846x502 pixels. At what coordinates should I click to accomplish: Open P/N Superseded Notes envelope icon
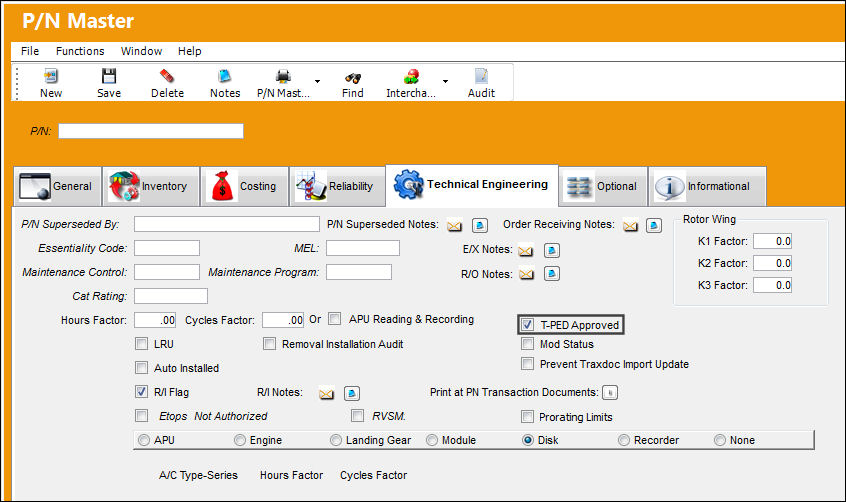pos(454,226)
